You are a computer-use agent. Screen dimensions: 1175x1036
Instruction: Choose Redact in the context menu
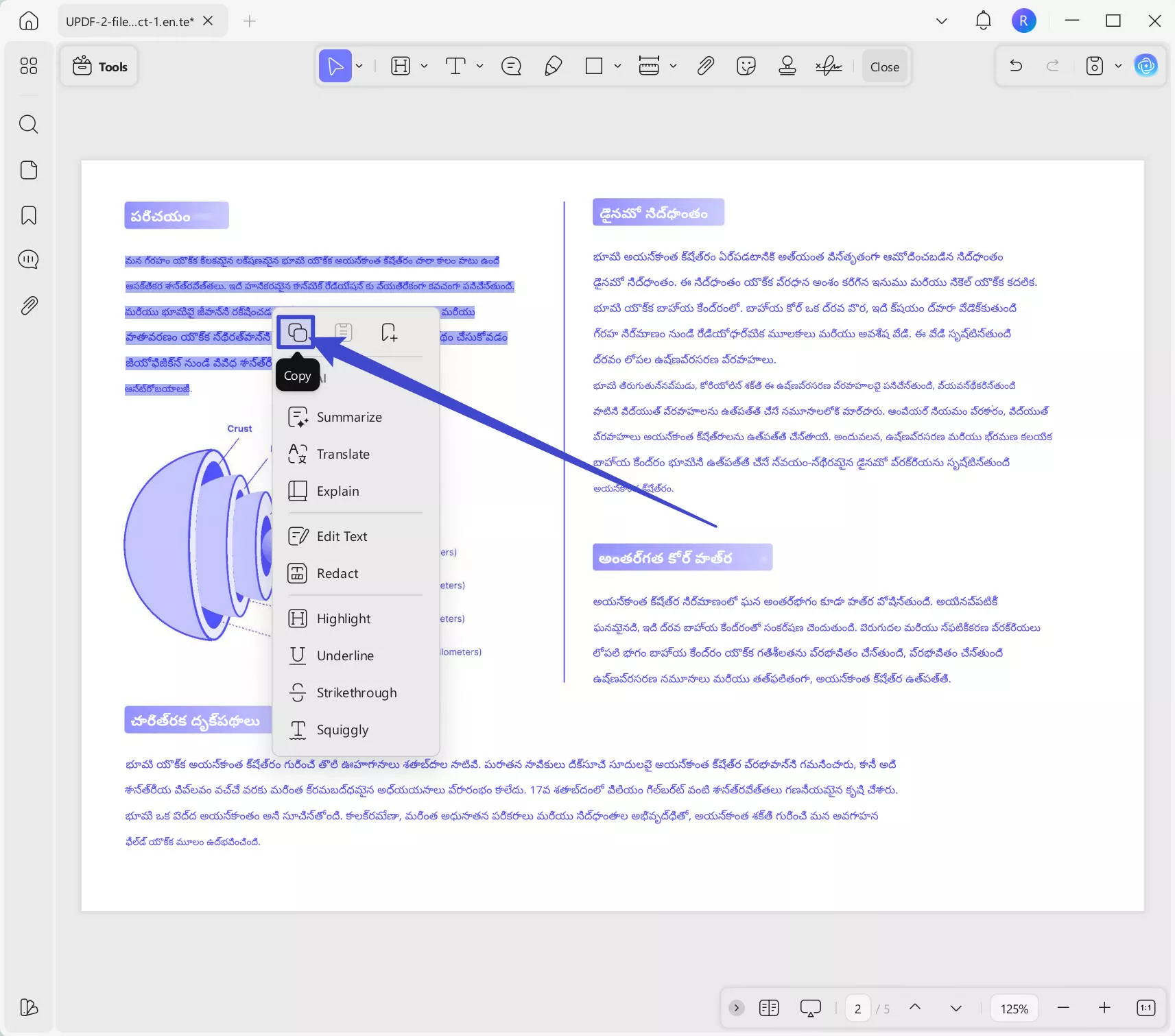click(x=337, y=573)
